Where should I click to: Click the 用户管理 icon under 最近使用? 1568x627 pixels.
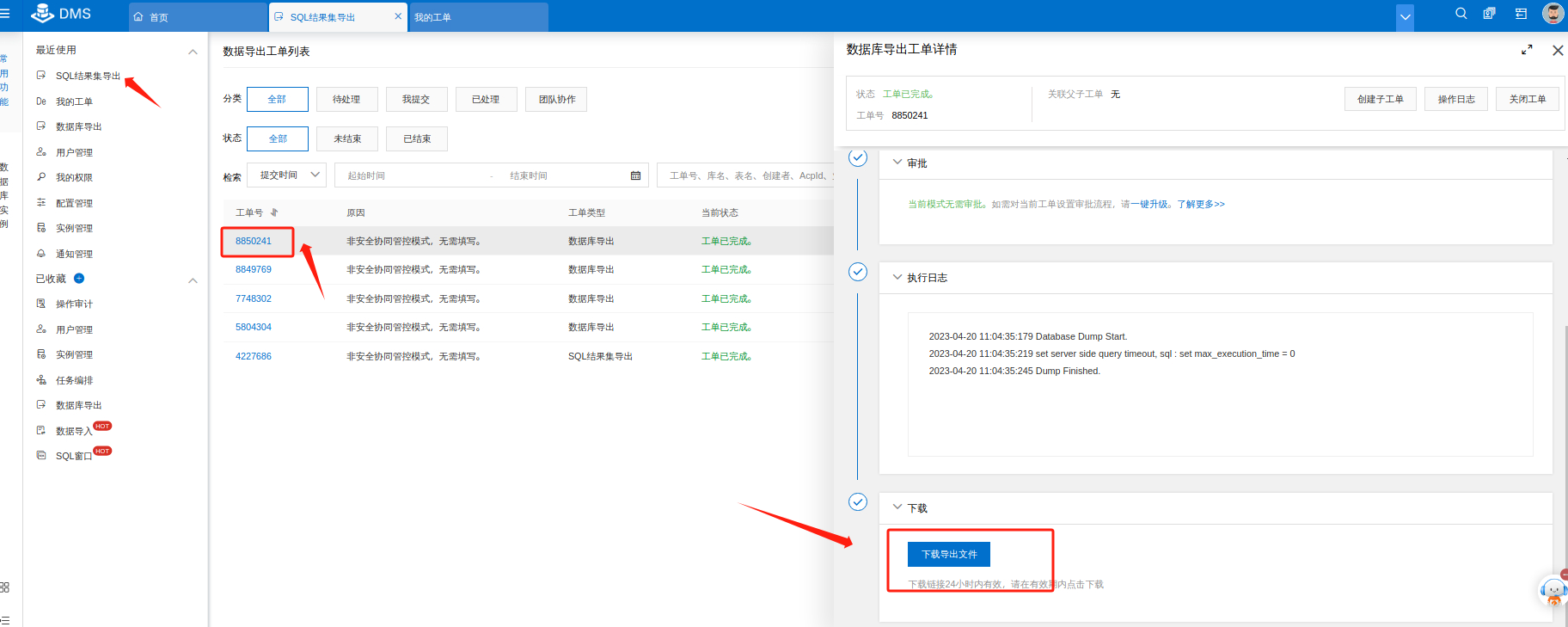pos(41,152)
